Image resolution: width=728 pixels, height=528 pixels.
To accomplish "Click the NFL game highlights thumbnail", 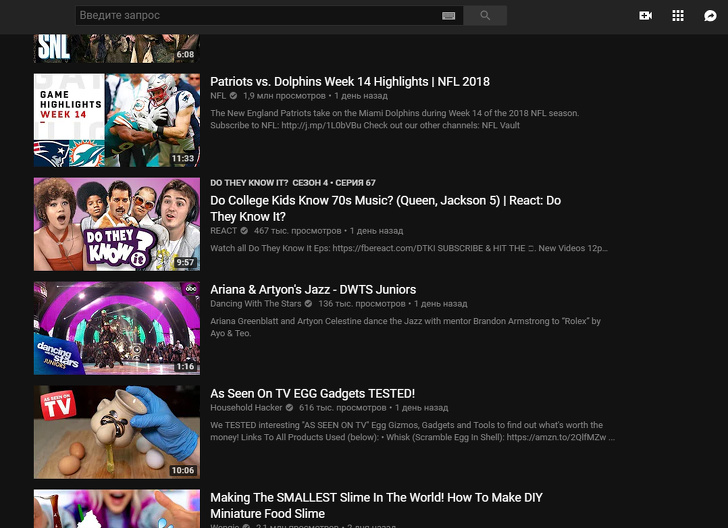I will click(x=116, y=120).
